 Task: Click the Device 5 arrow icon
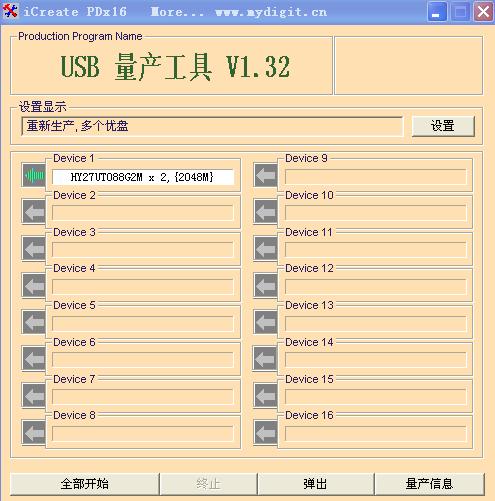click(x=34, y=322)
